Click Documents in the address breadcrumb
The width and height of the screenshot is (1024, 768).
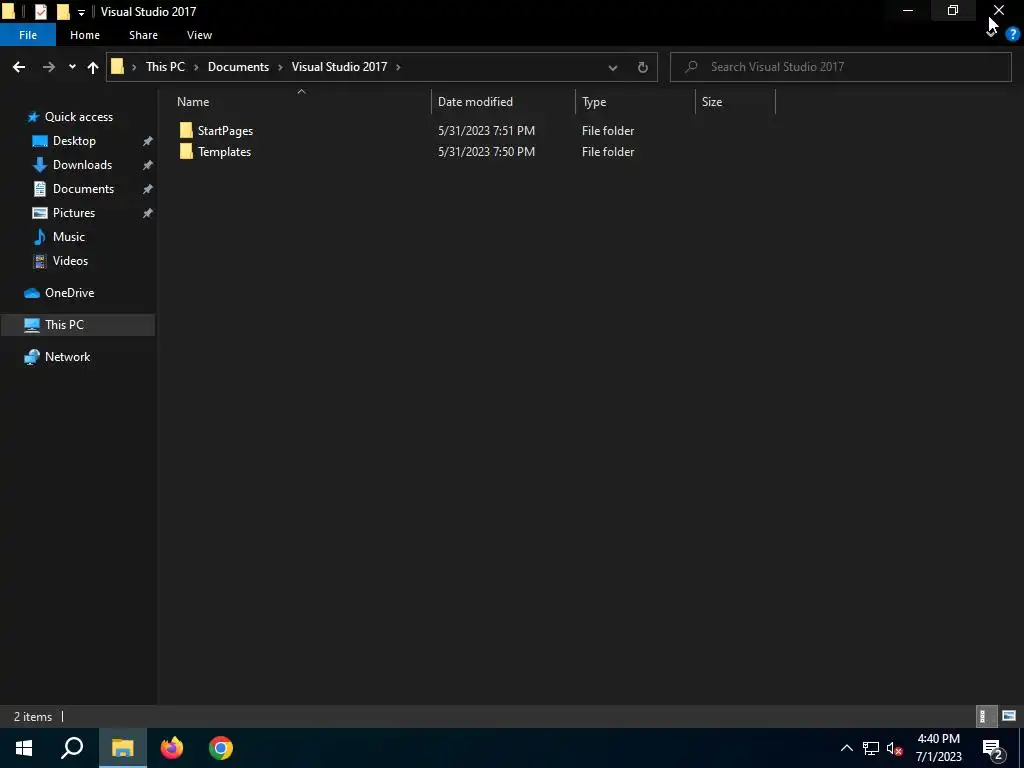click(238, 67)
